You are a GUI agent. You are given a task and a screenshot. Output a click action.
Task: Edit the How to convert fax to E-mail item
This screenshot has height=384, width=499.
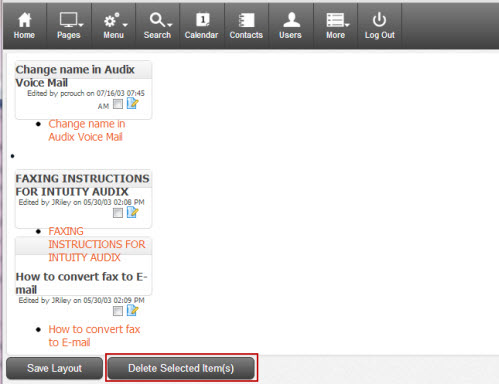click(132, 311)
